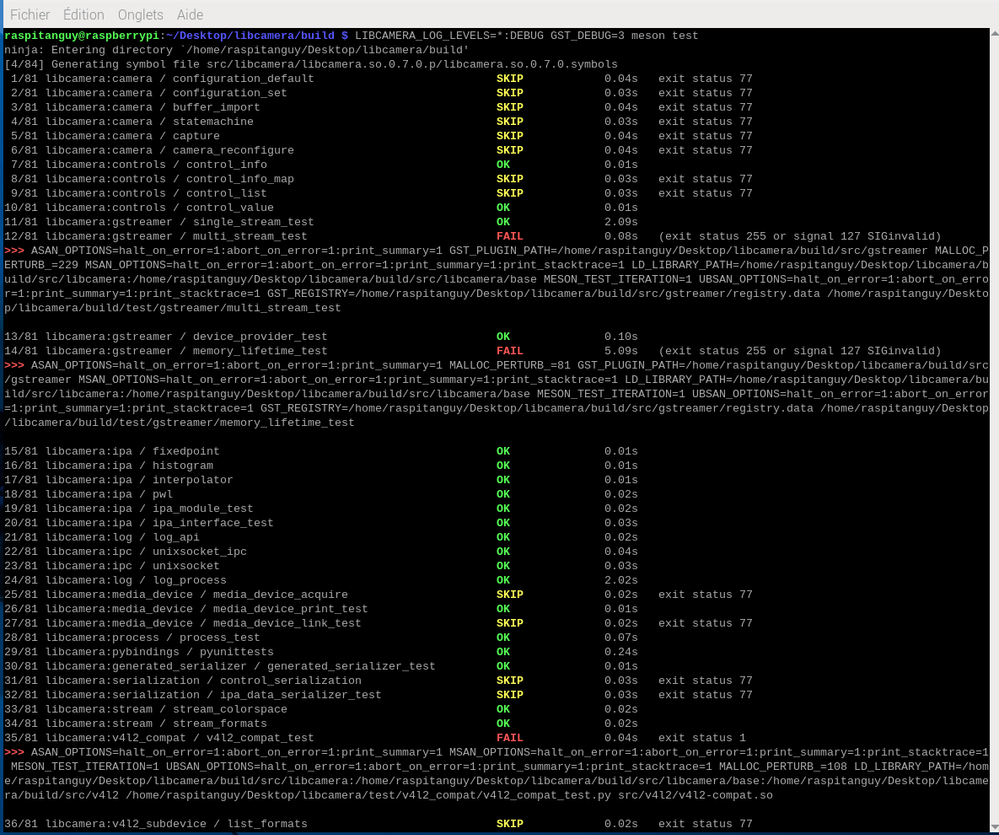Image resolution: width=999 pixels, height=835 pixels.
Task: Click the FAIL status for v4l2_compat_test
Action: point(510,738)
